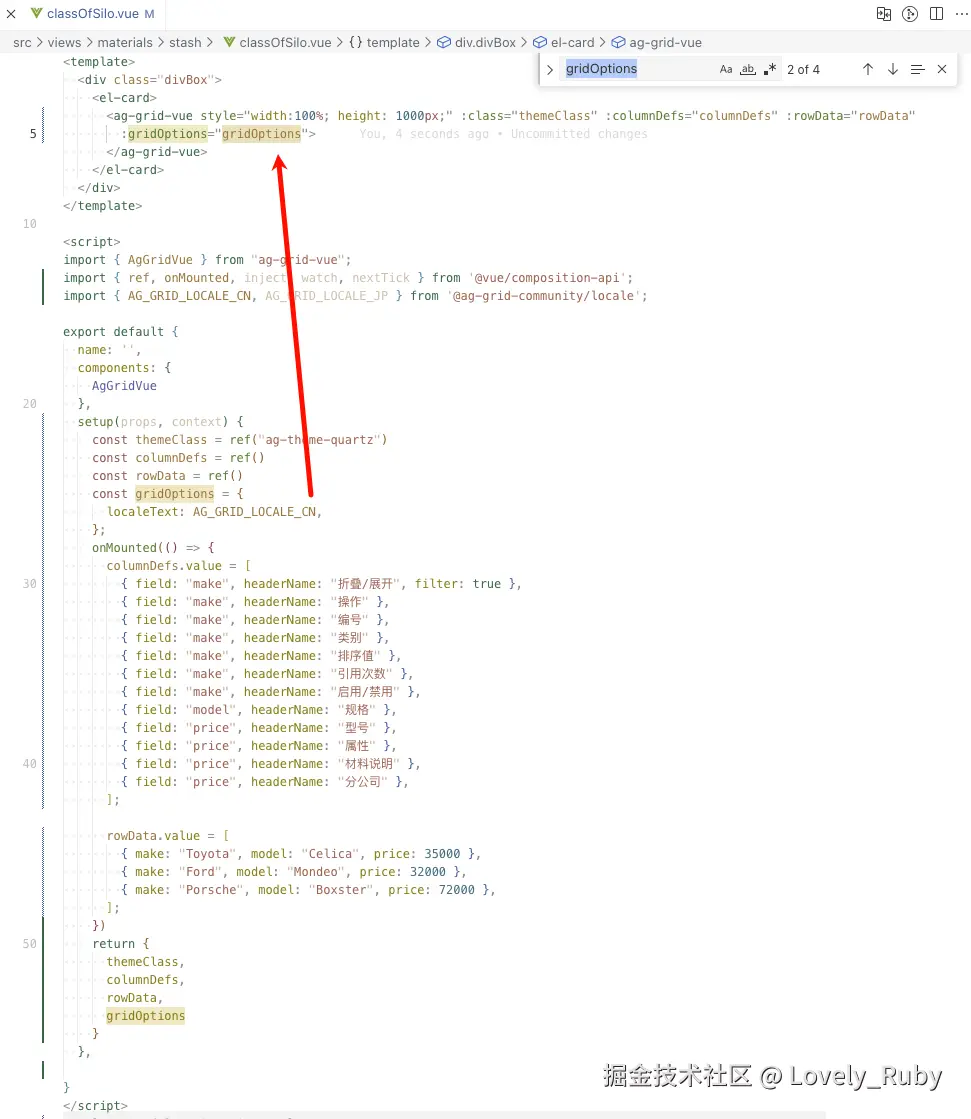Click the localeText: AG_GRID_LOCALE_CN line
Screen dimensions: 971x1119
(214, 512)
